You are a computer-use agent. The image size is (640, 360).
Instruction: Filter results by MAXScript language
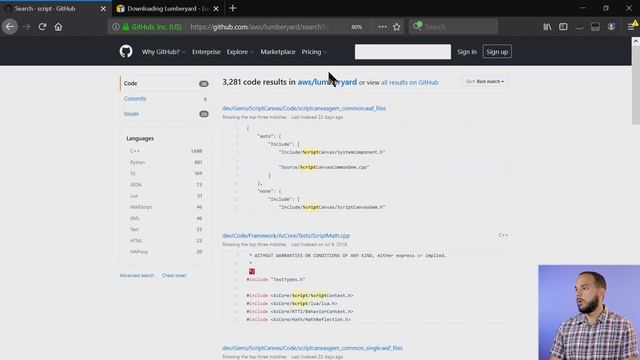click(x=166, y=207)
